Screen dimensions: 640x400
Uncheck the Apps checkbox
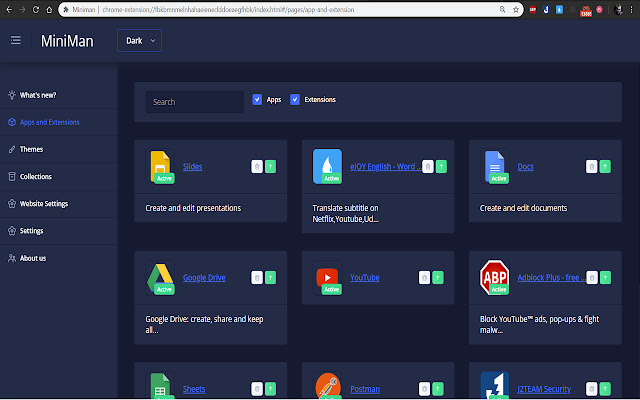click(257, 99)
